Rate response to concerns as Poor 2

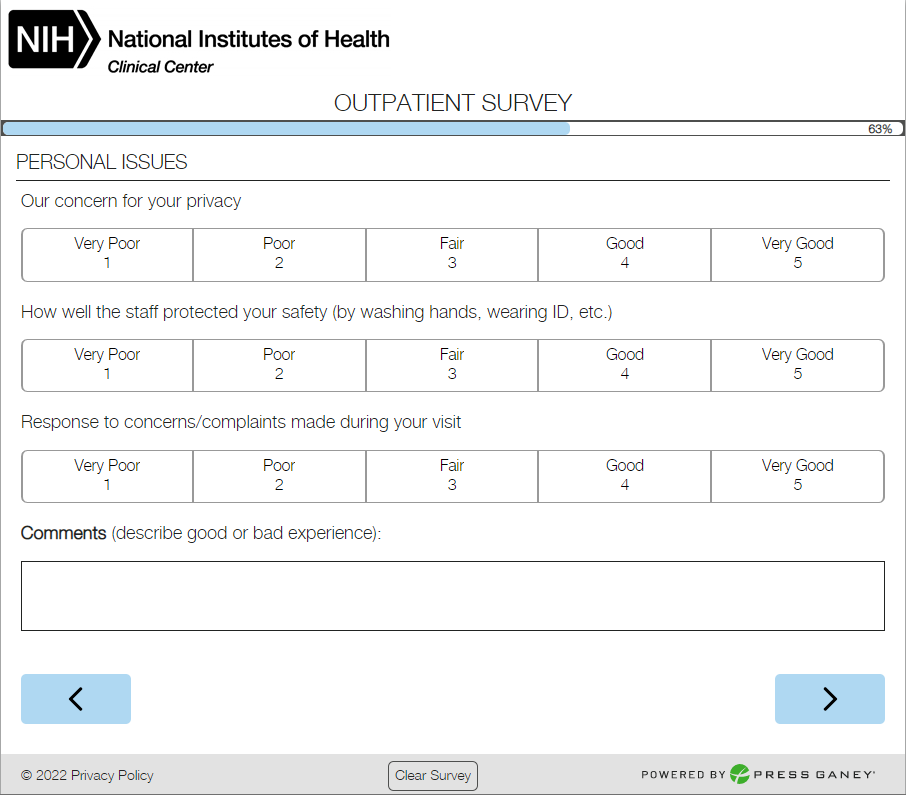click(279, 476)
